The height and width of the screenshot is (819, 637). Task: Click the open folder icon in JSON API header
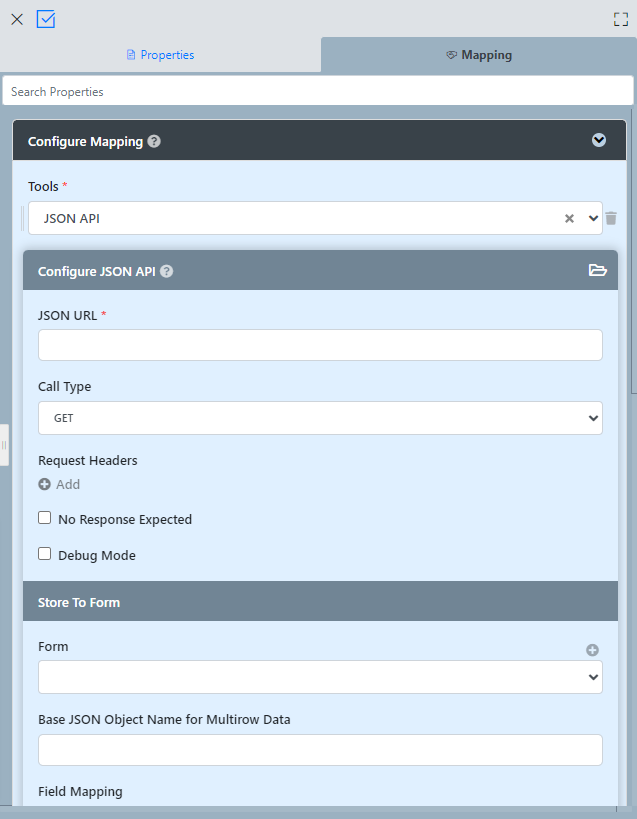(598, 270)
